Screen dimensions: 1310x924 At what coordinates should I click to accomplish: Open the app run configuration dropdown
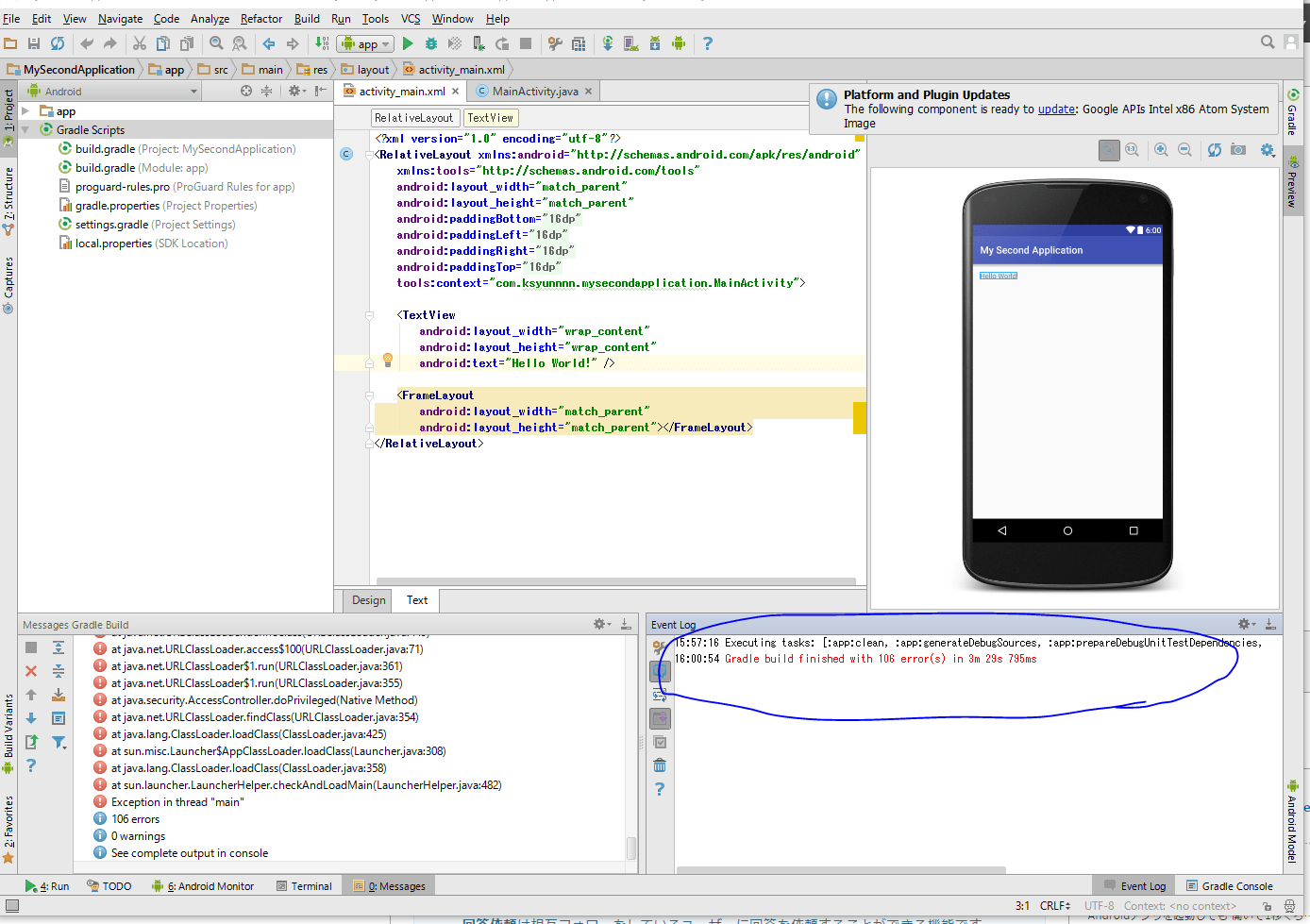(365, 43)
